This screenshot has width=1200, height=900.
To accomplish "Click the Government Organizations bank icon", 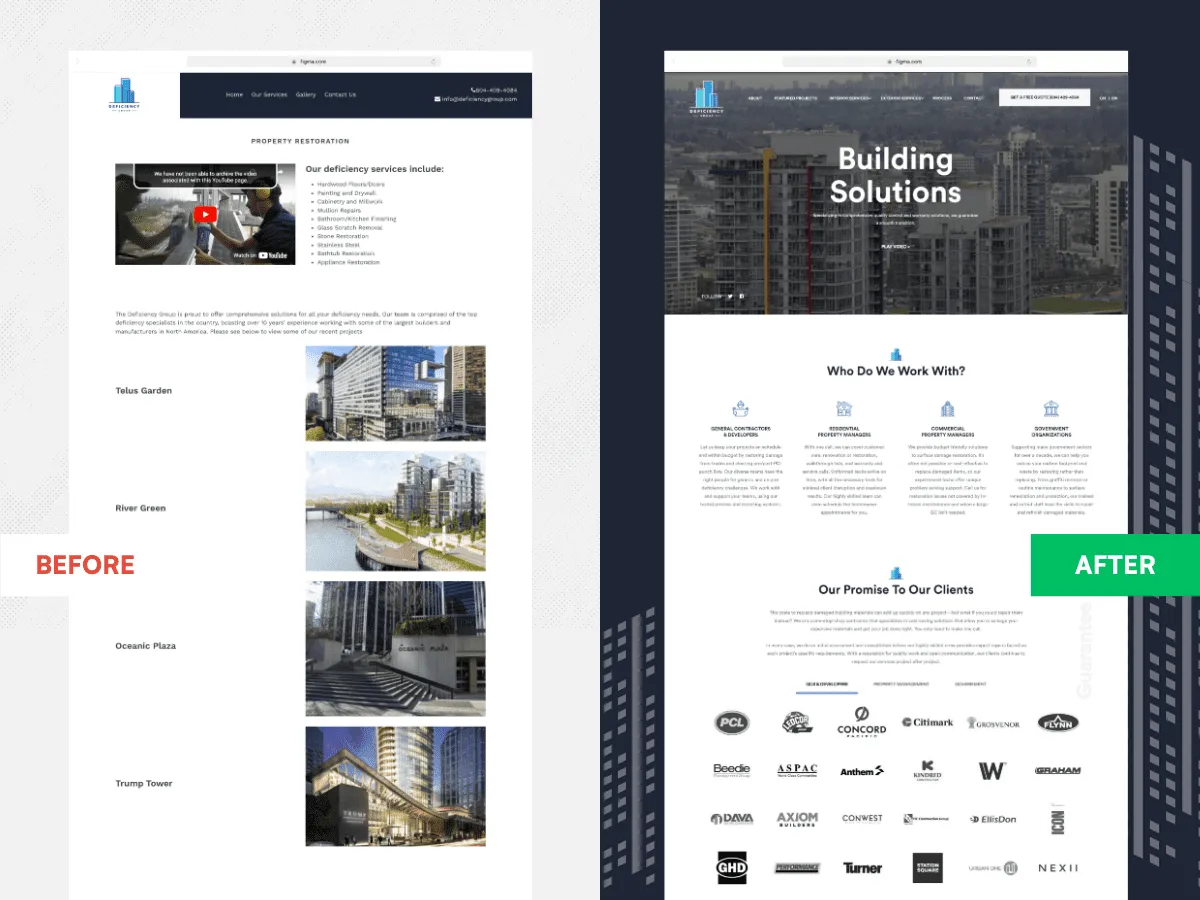I will point(1051,409).
